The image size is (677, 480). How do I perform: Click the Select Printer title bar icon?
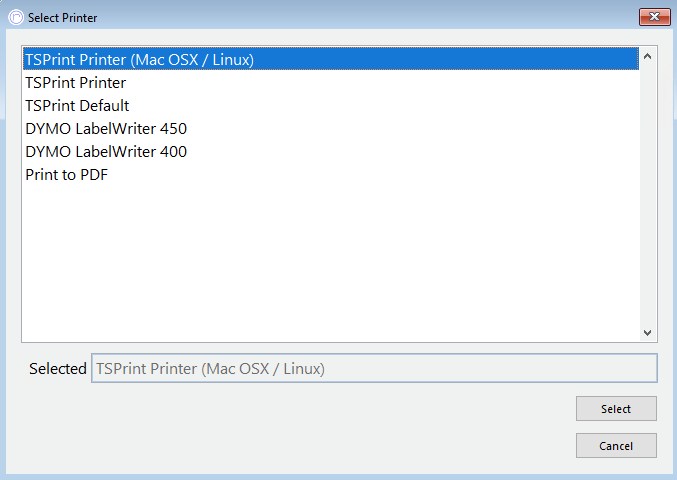pyautogui.click(x=16, y=18)
